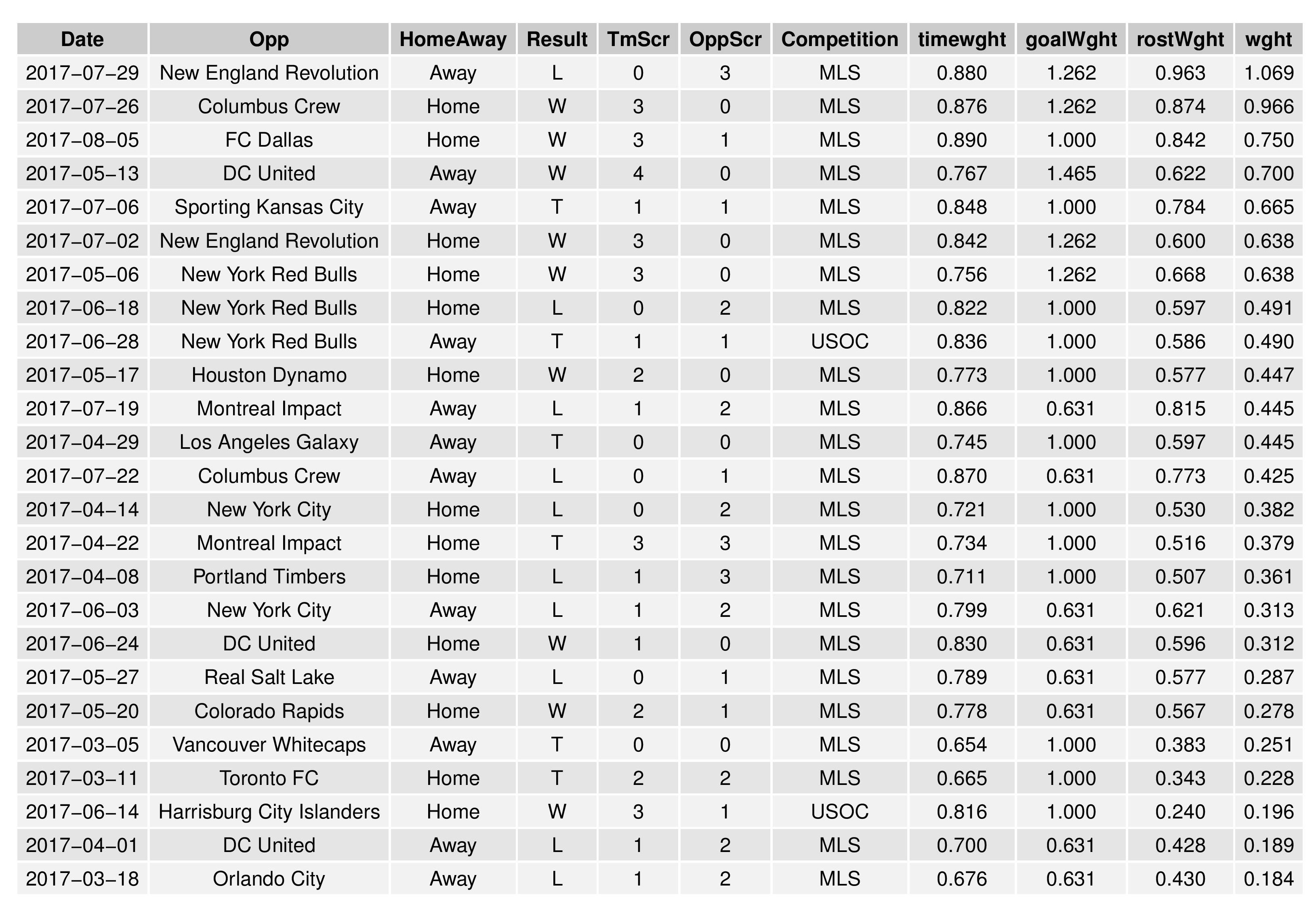Click the timewght column header
This screenshot has width=1316, height=913.
coord(962,39)
